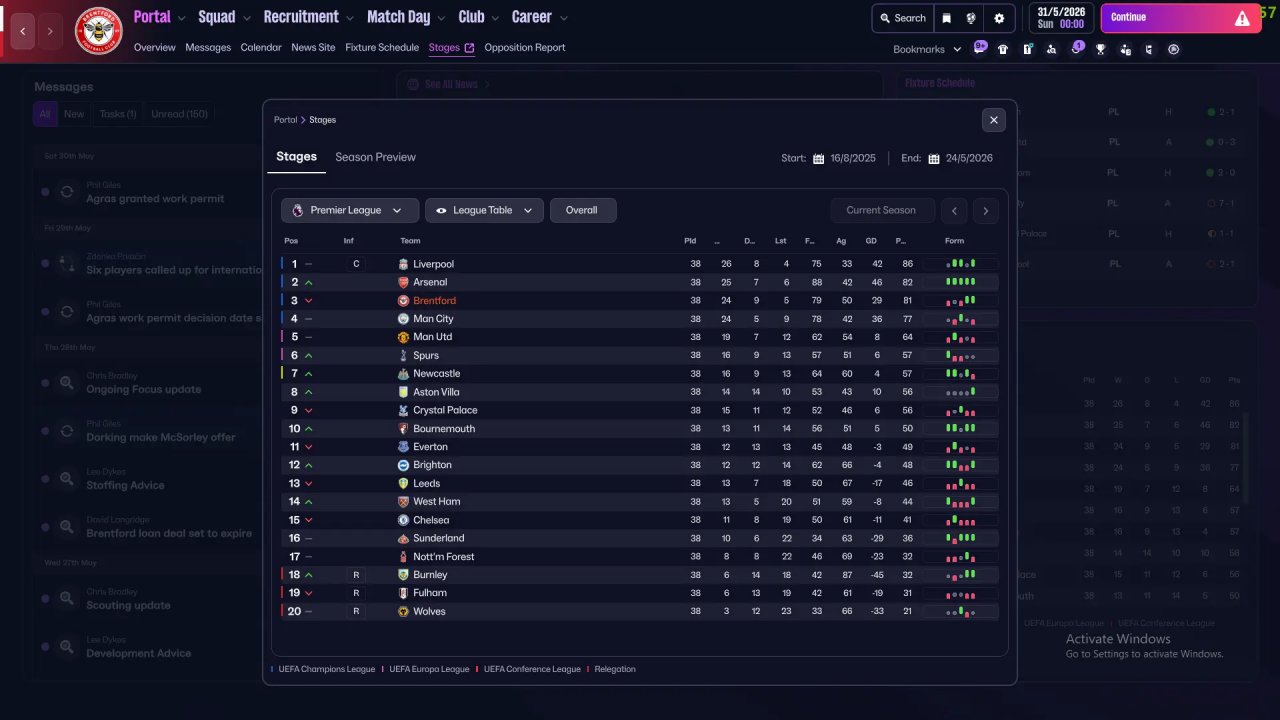Image resolution: width=1280 pixels, height=720 pixels.
Task: Click the Man Utd team name
Action: tap(433, 337)
